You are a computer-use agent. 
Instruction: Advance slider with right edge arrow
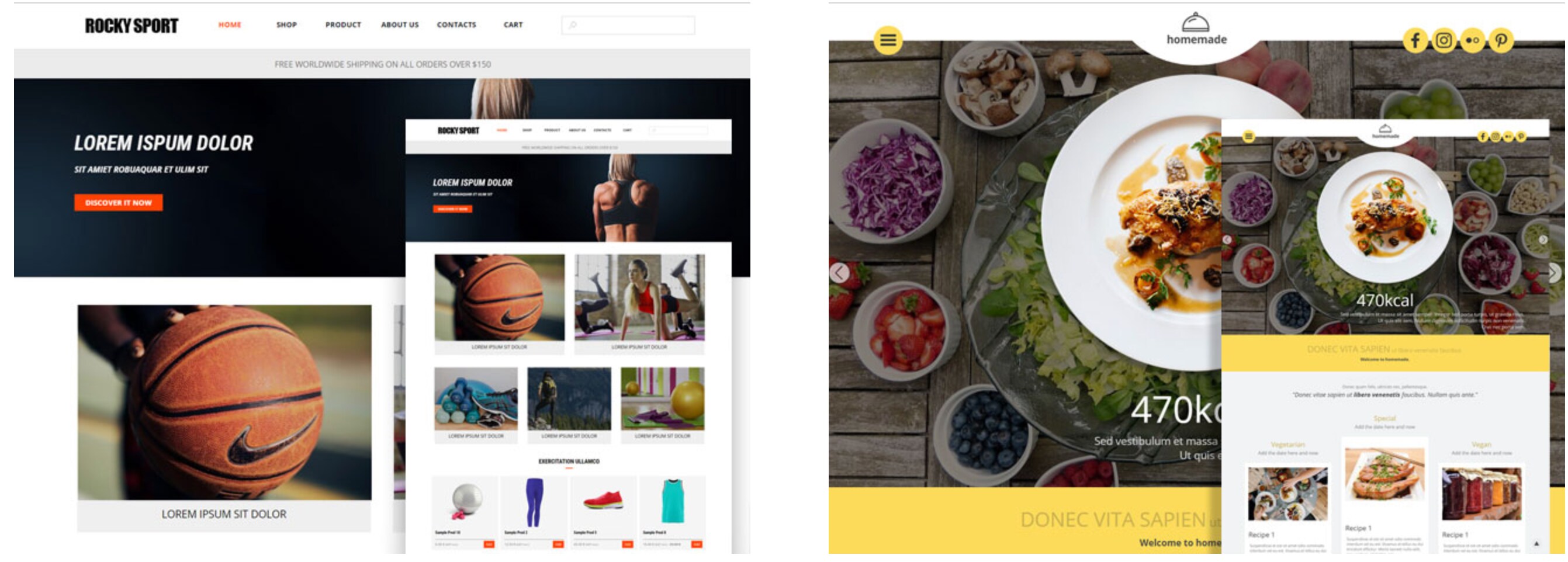pos(1556,272)
